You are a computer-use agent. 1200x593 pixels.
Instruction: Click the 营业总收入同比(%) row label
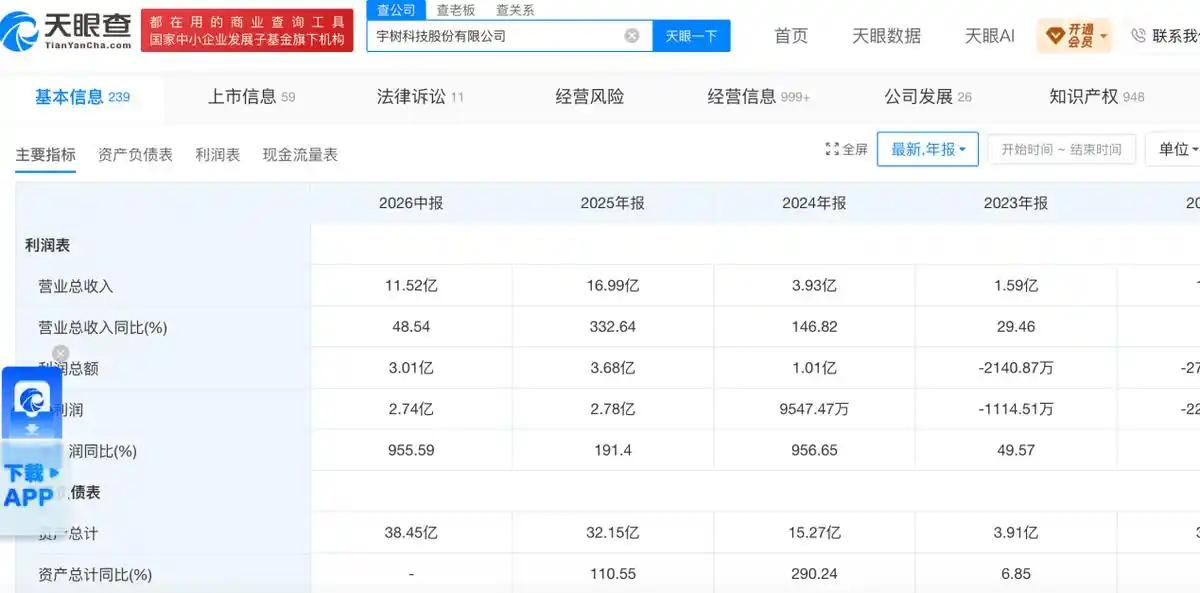102,327
